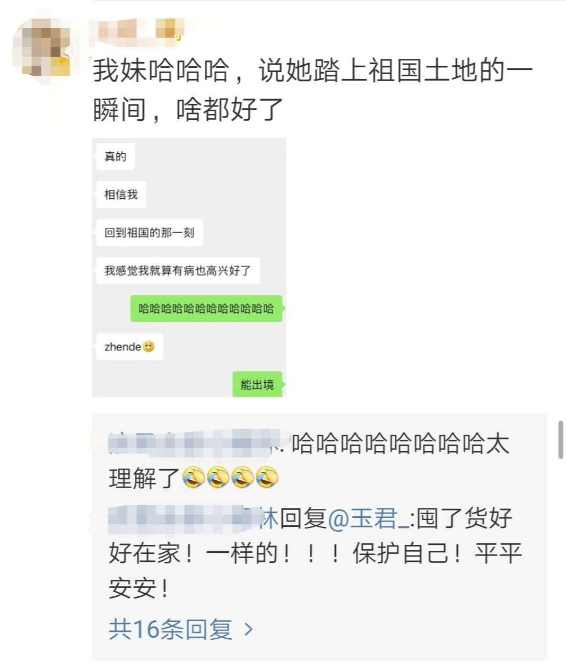The width and height of the screenshot is (566, 670).
Task: Click the chevron arrow after 共16条回复
Action: pos(249,629)
